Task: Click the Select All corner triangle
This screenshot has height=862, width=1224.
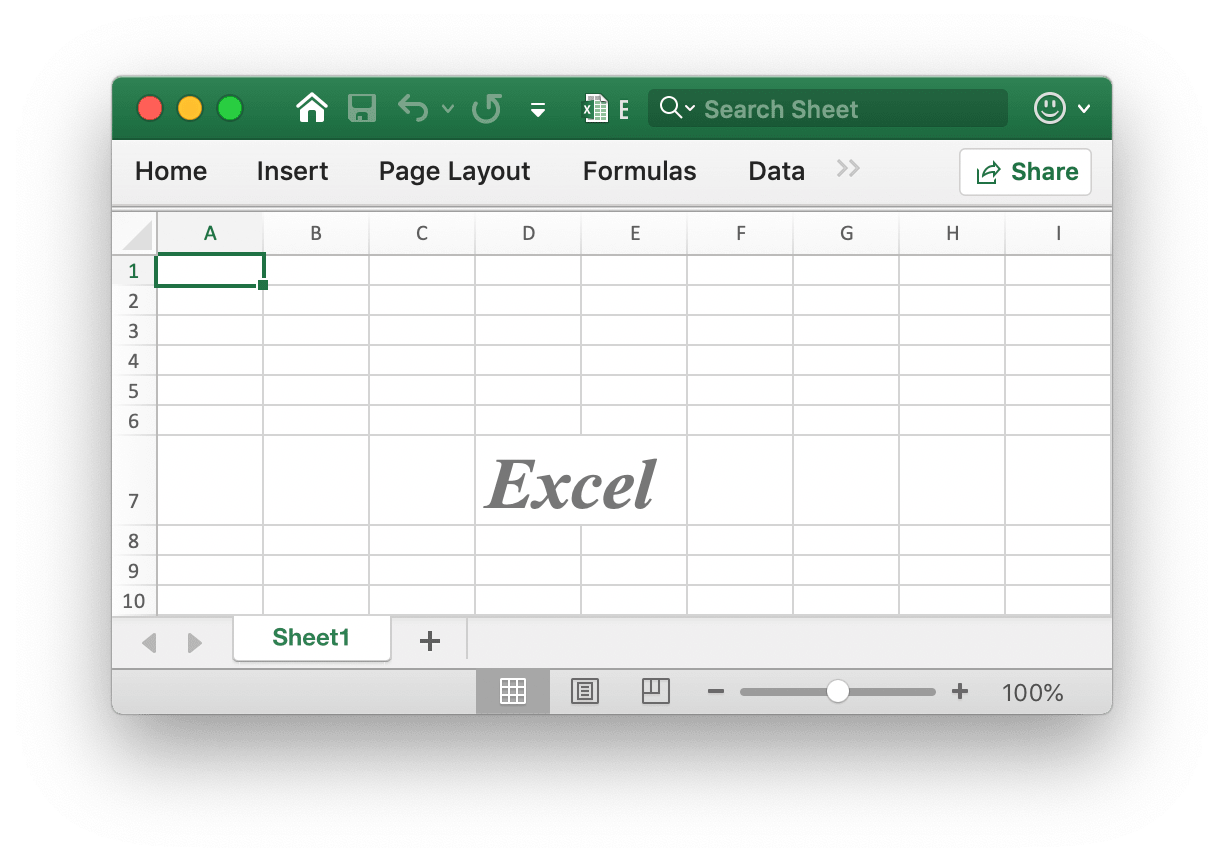Action: pos(136,235)
